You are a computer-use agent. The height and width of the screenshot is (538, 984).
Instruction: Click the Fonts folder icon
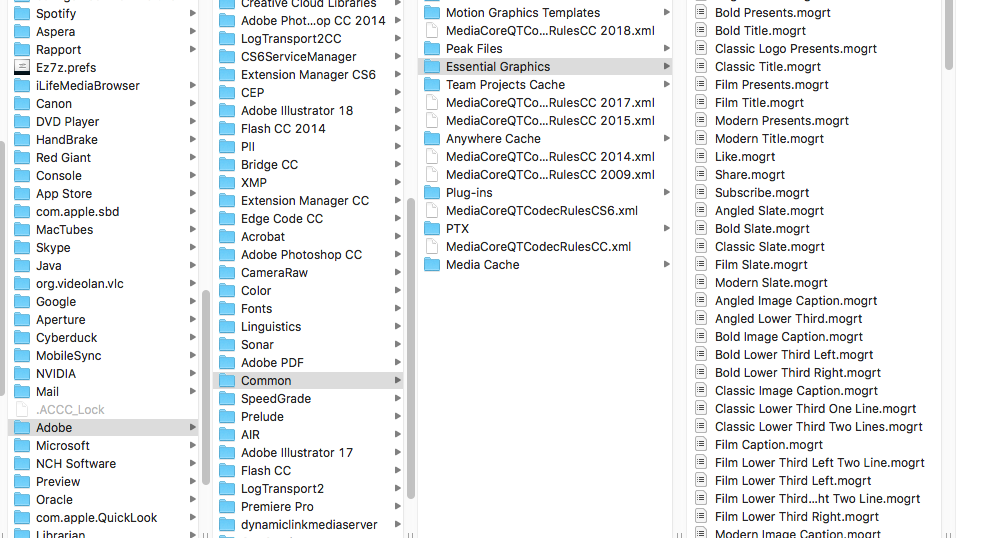coord(227,309)
